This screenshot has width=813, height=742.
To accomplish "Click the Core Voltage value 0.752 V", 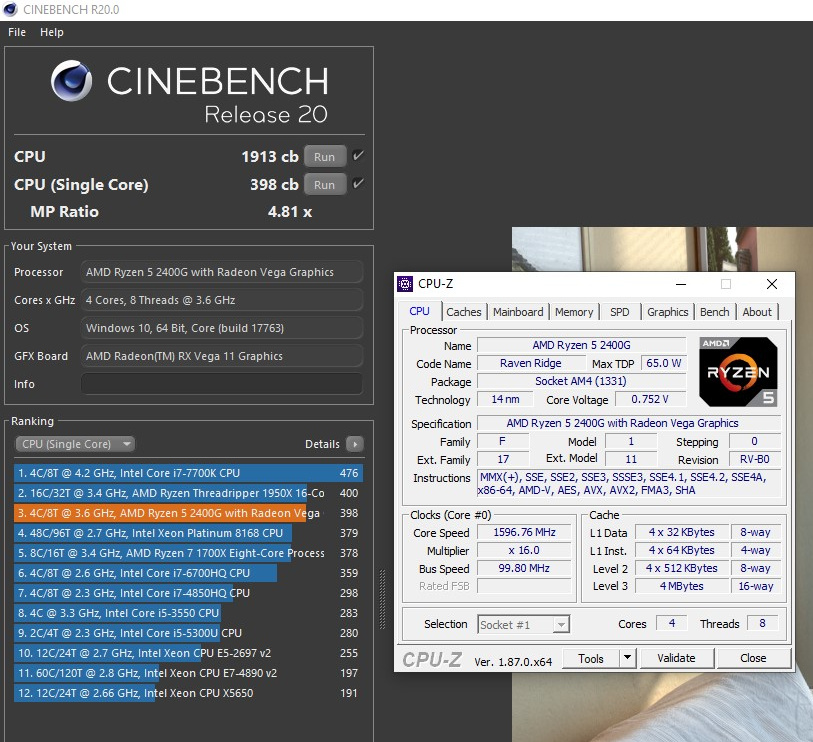I will tap(650, 399).
